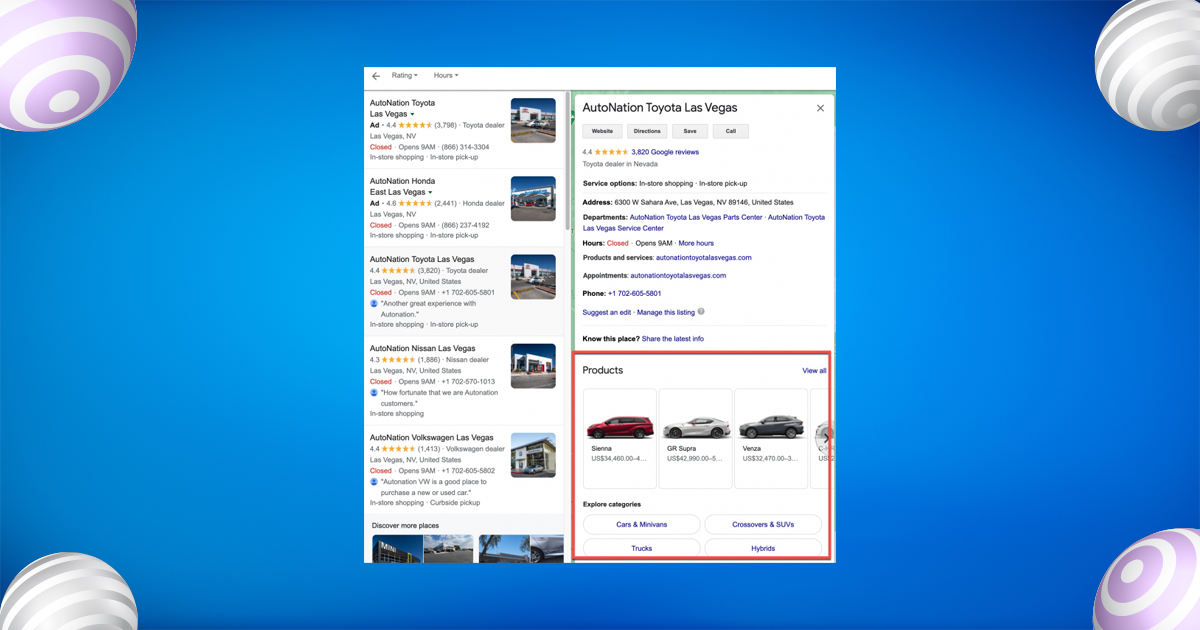
Task: Click phone number +1 702-605-5801 in details panel
Action: tap(634, 293)
